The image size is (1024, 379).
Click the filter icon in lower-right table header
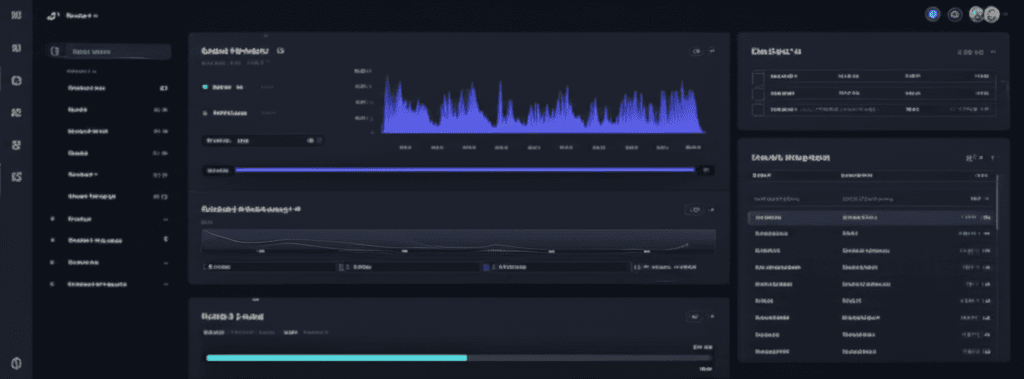tap(970, 157)
